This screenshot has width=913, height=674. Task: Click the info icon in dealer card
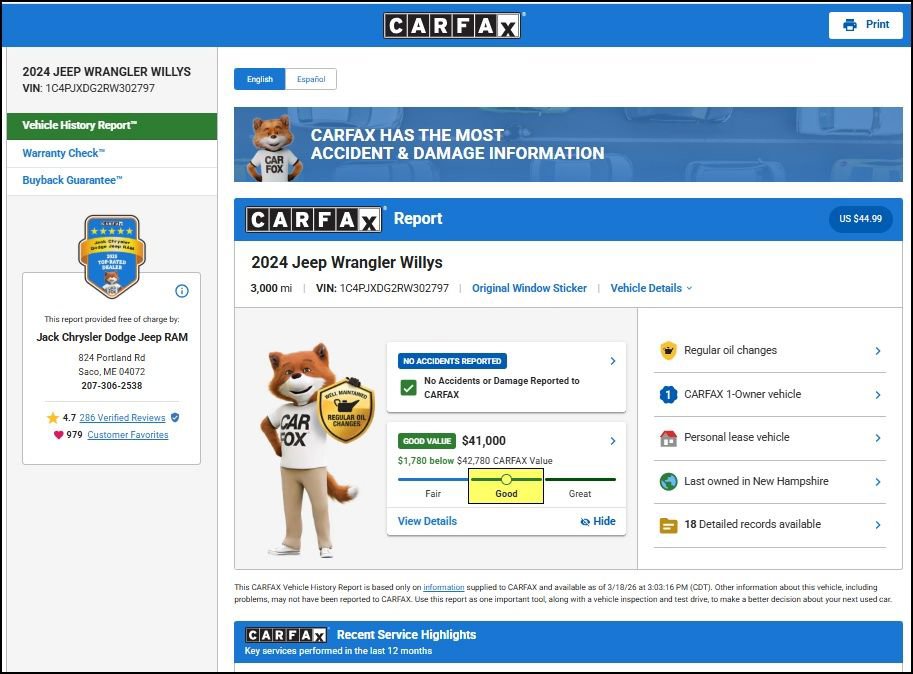182,291
